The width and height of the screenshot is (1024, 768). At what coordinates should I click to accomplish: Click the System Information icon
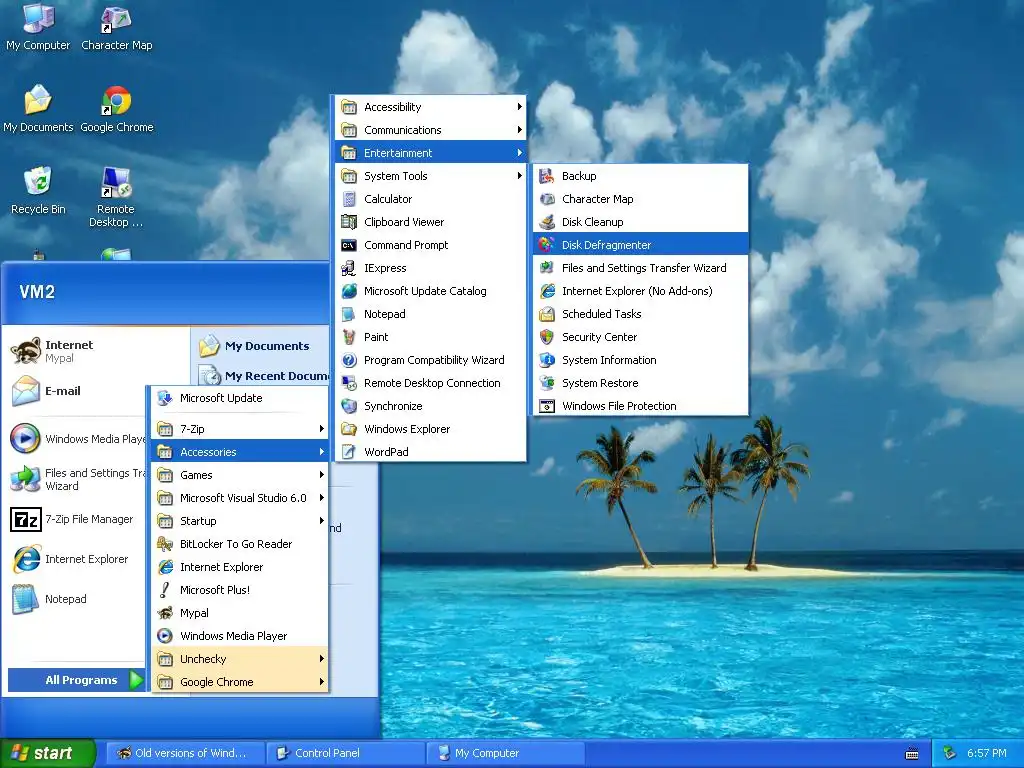pyautogui.click(x=547, y=360)
